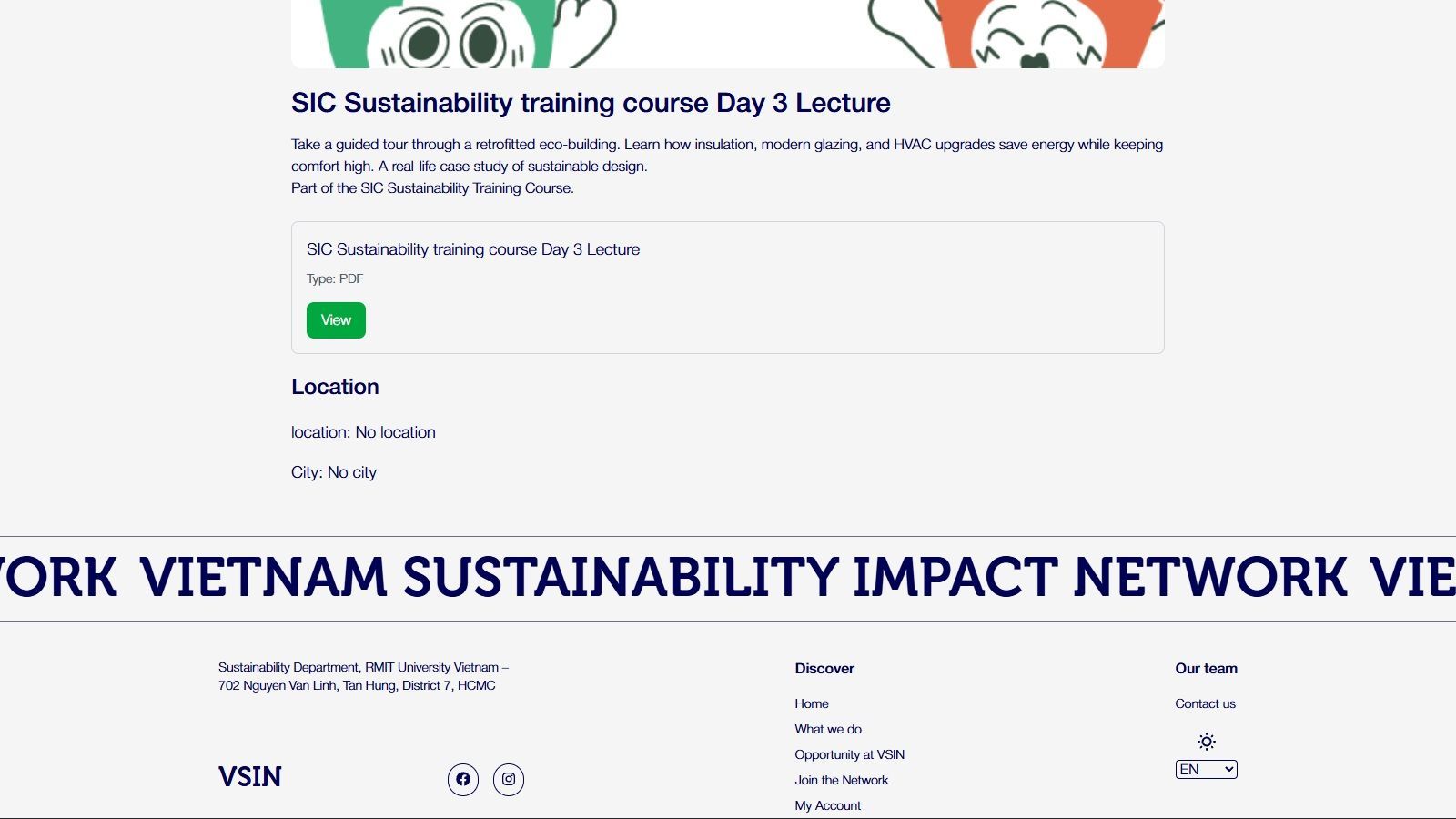Click the scrolling Vietnam Sustainability Impact Network banner
The width and height of the screenshot is (1456, 819).
pyautogui.click(x=728, y=578)
